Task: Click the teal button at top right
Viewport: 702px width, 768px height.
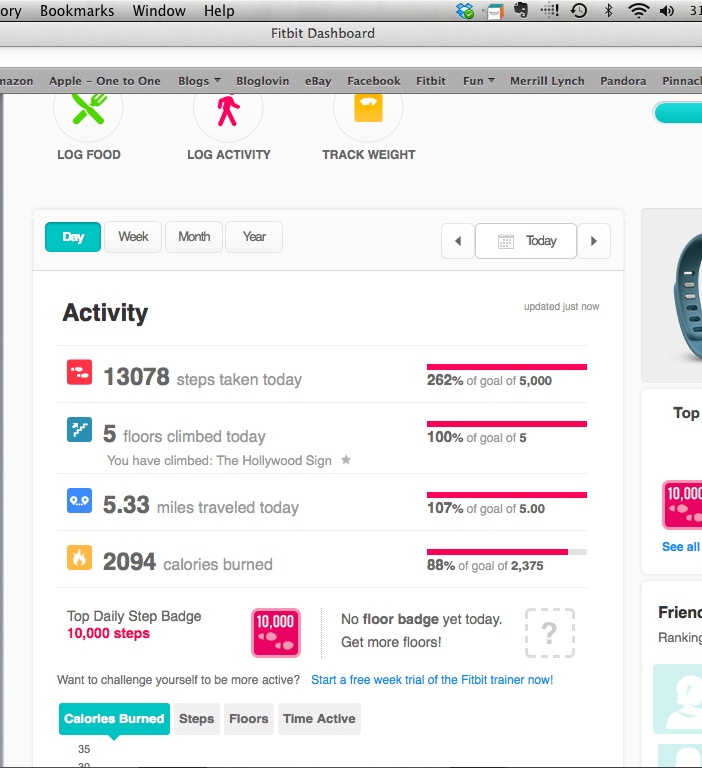Action: [678, 113]
